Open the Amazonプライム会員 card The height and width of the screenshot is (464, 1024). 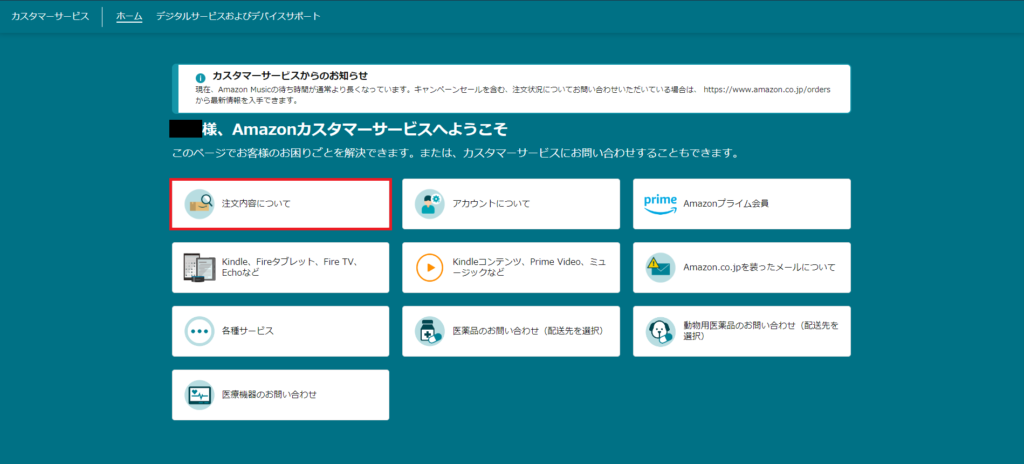(741, 204)
